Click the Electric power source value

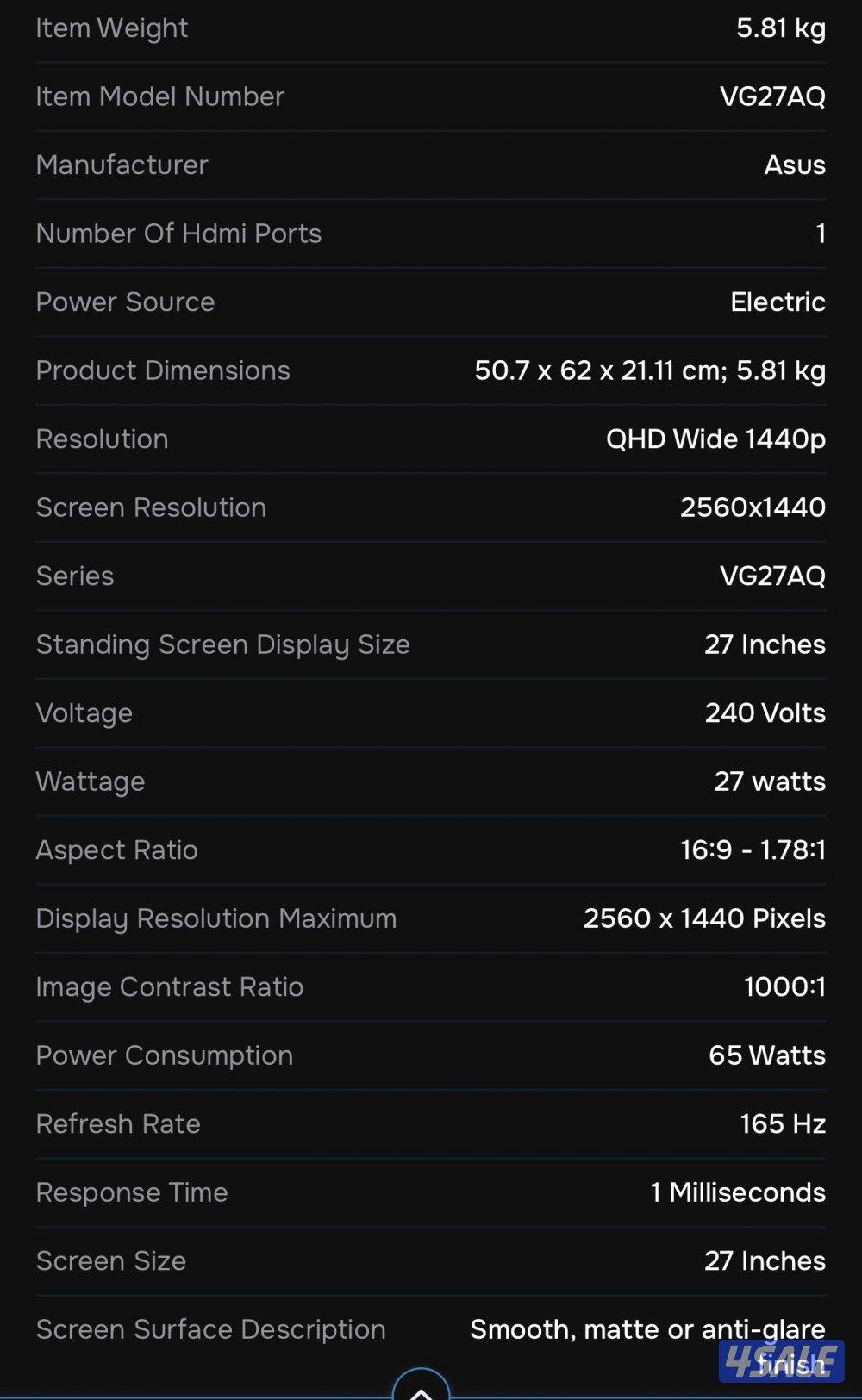tap(778, 302)
